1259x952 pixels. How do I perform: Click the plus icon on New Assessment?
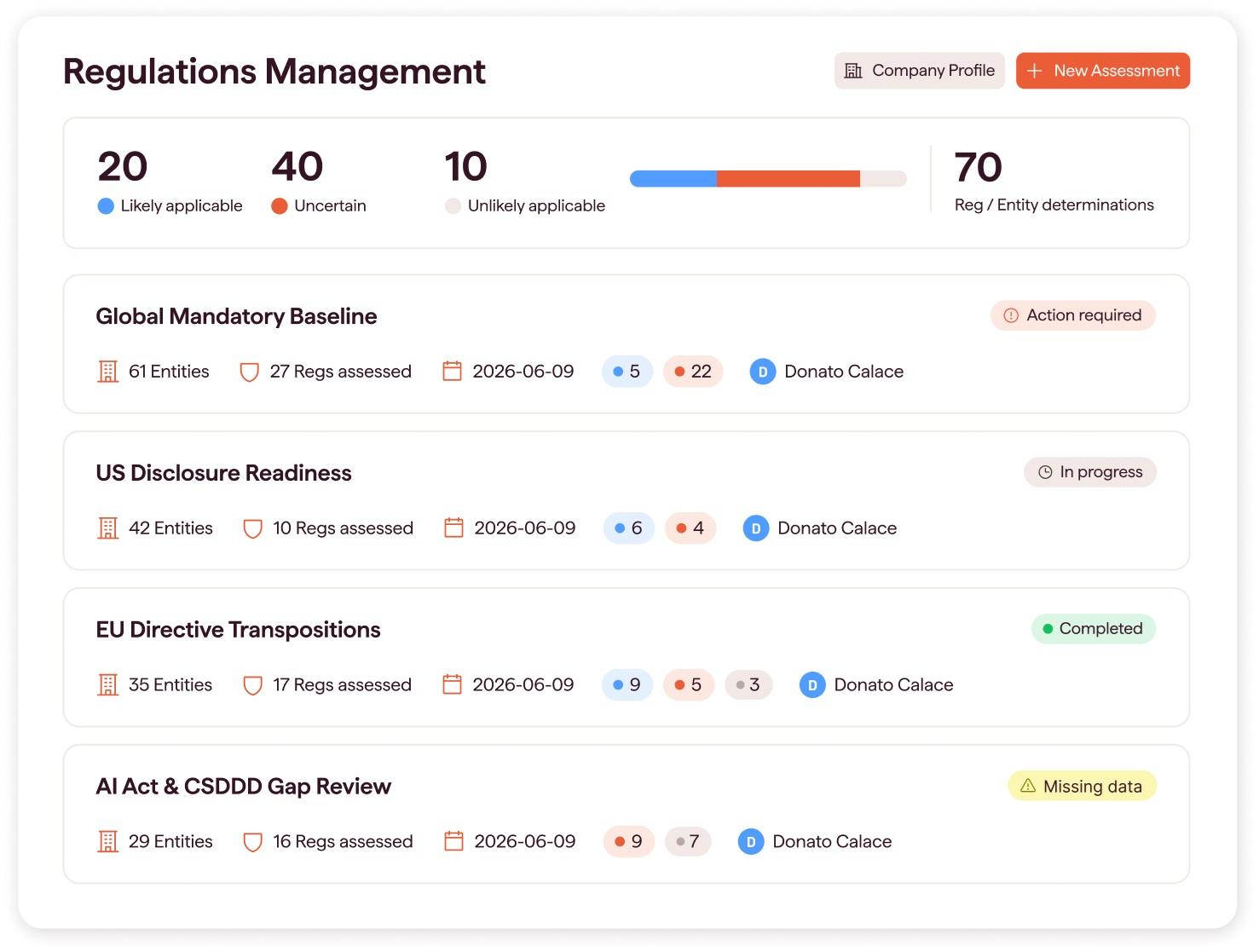point(1034,71)
